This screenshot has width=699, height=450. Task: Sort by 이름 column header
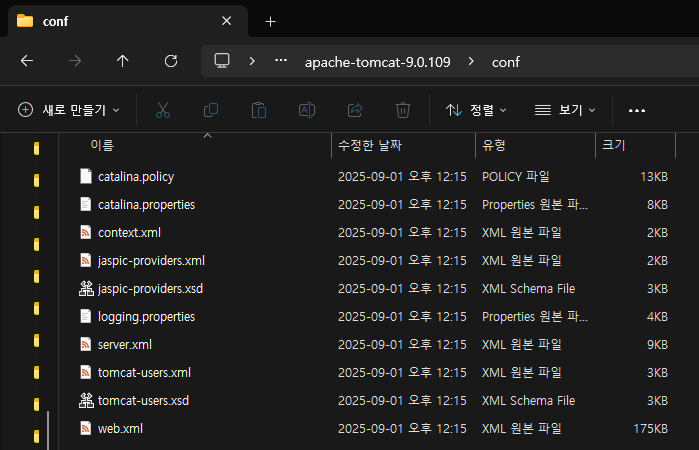click(102, 145)
